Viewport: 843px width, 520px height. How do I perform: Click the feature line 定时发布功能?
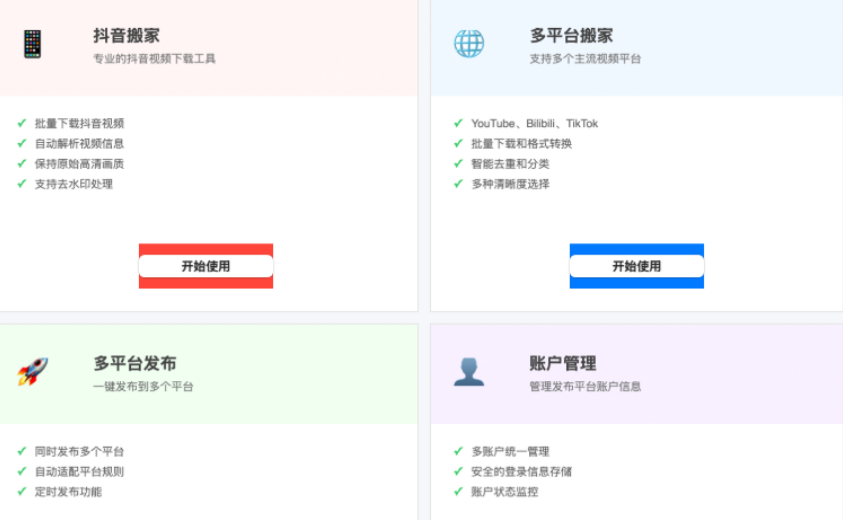click(x=68, y=491)
